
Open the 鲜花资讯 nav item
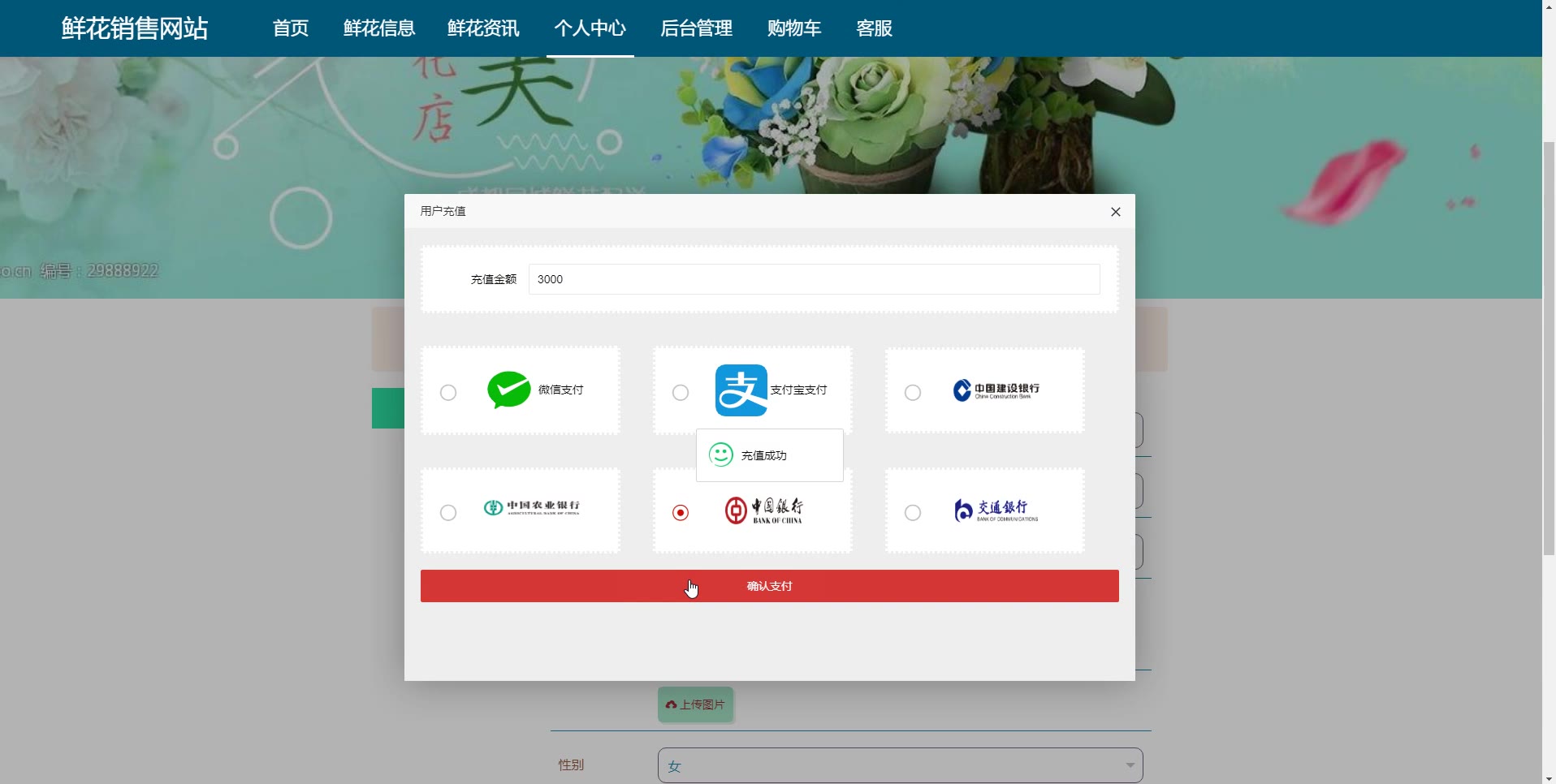click(483, 28)
